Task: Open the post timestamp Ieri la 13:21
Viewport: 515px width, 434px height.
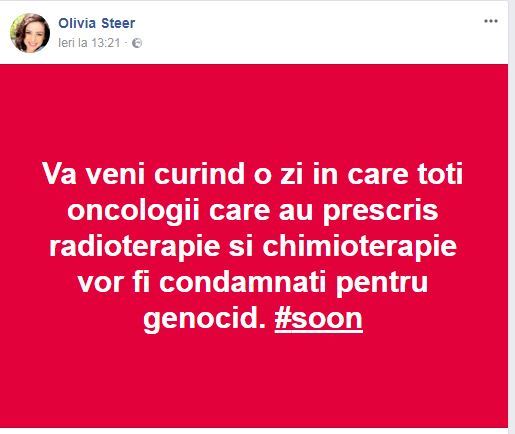Action: 89,43
